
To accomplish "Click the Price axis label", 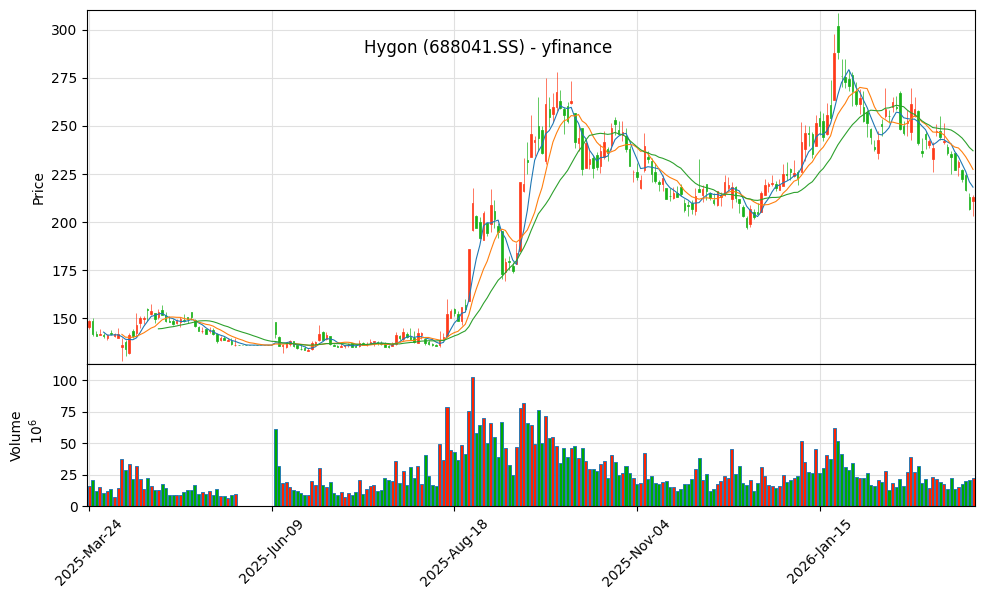I will pos(38,189).
